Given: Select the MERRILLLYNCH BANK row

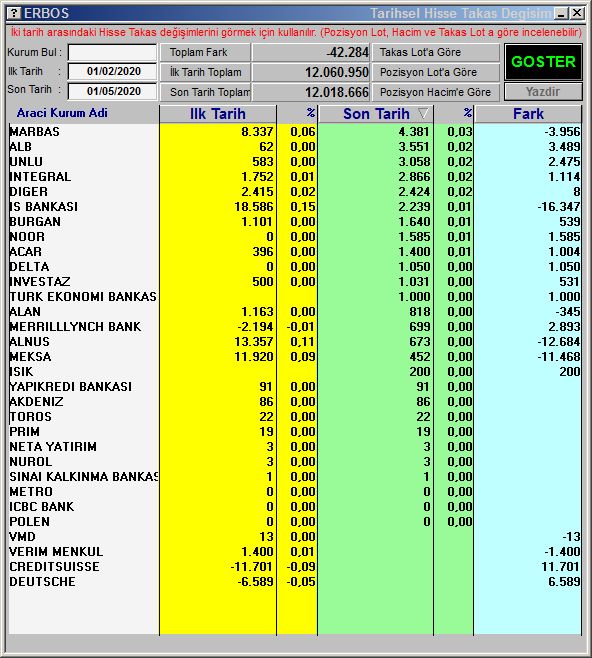Looking at the screenshot, I should point(295,326).
